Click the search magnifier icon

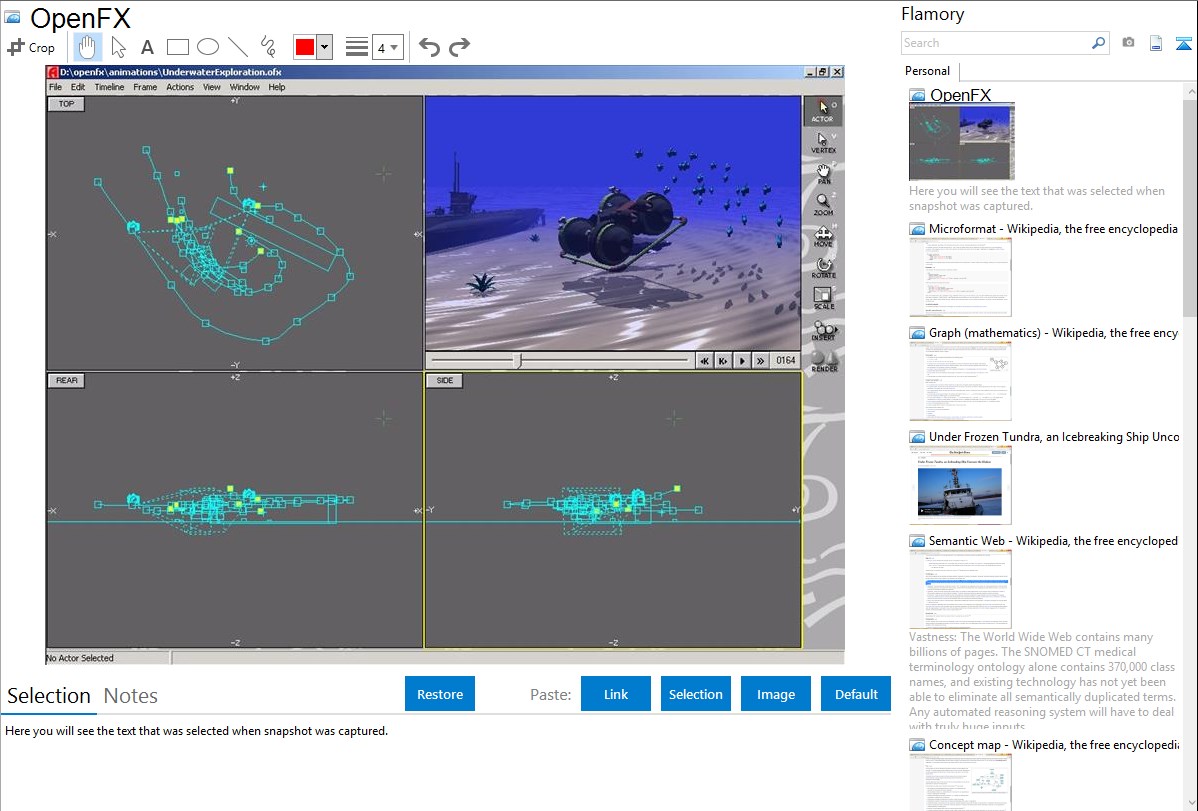1098,44
